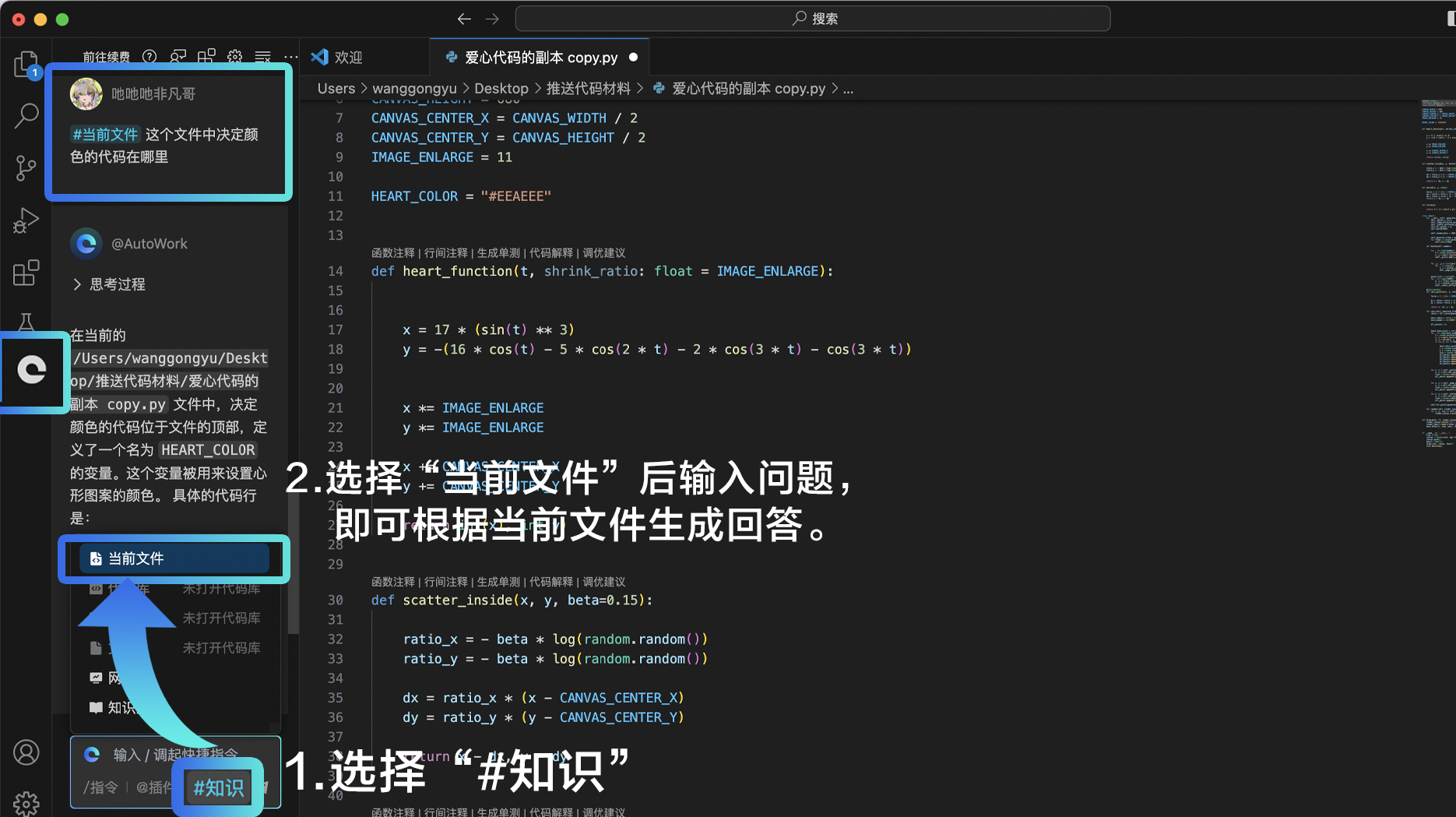Click line number 11 in the gutter
Screen dimensions: 1456x817
click(335, 196)
